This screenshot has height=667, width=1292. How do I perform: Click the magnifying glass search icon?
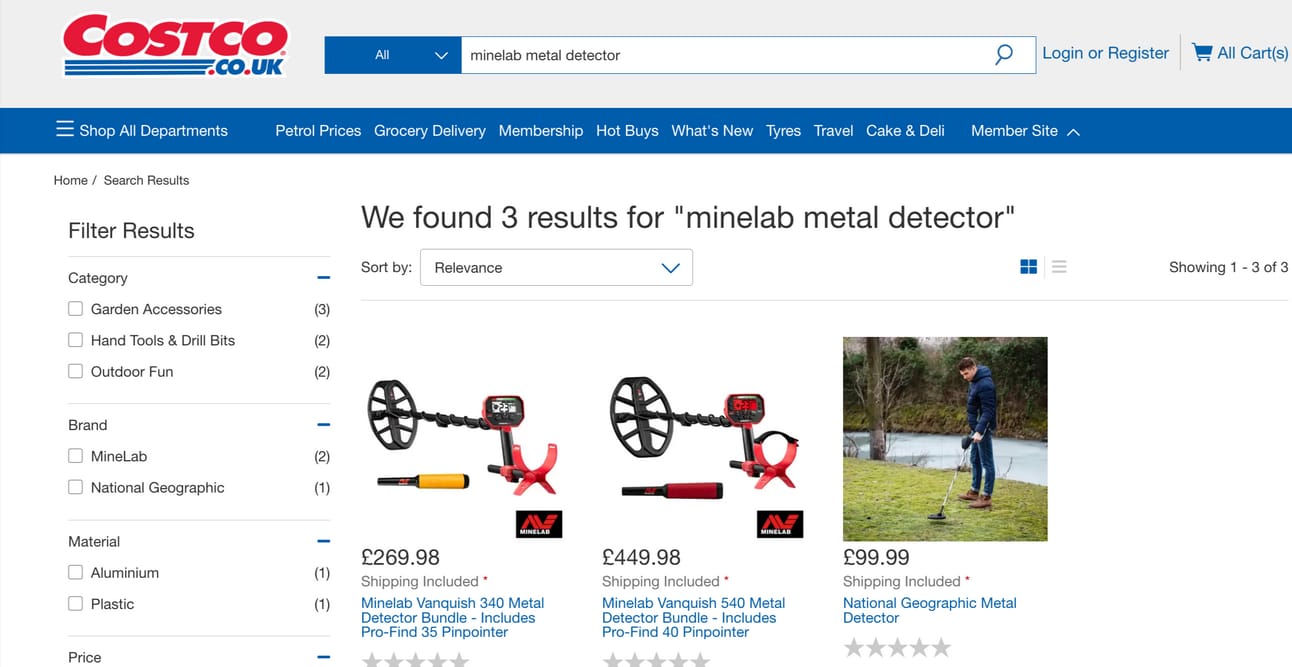[x=1004, y=55]
